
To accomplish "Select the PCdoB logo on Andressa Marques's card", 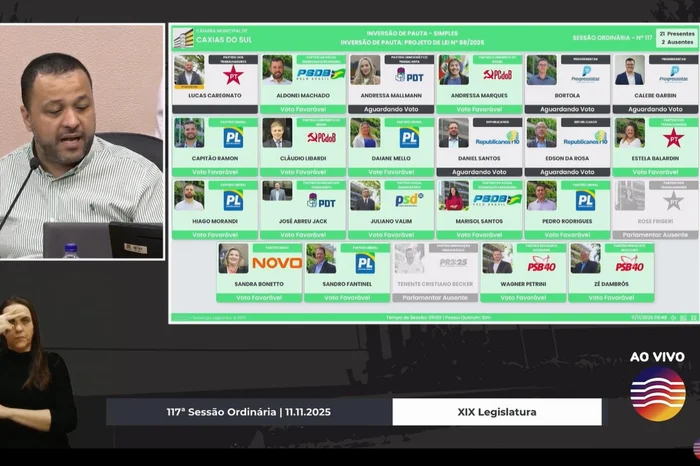I will click(497, 75).
